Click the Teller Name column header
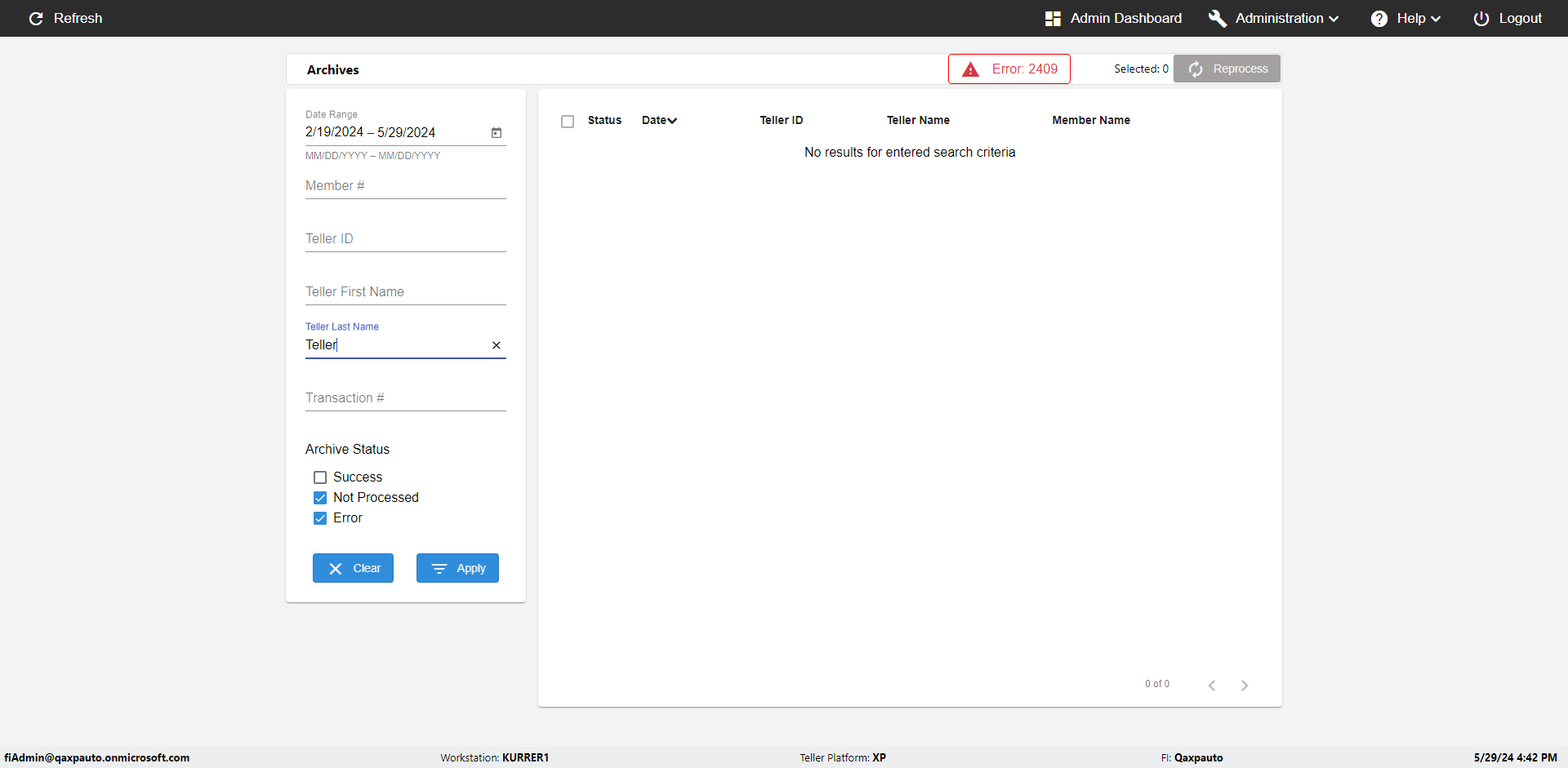 coord(918,120)
